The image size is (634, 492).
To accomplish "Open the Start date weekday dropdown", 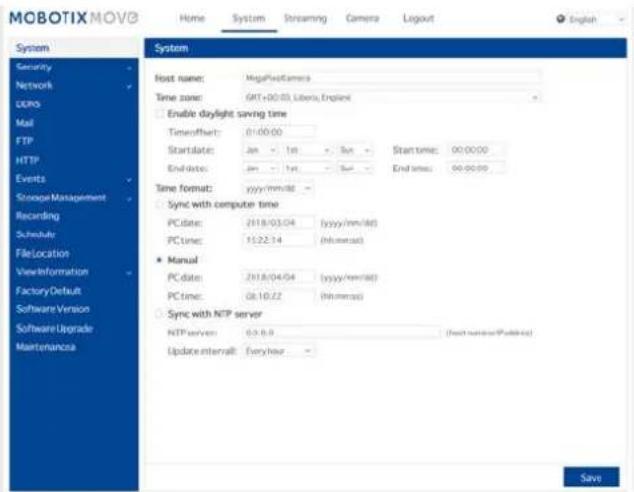I will pos(355,150).
